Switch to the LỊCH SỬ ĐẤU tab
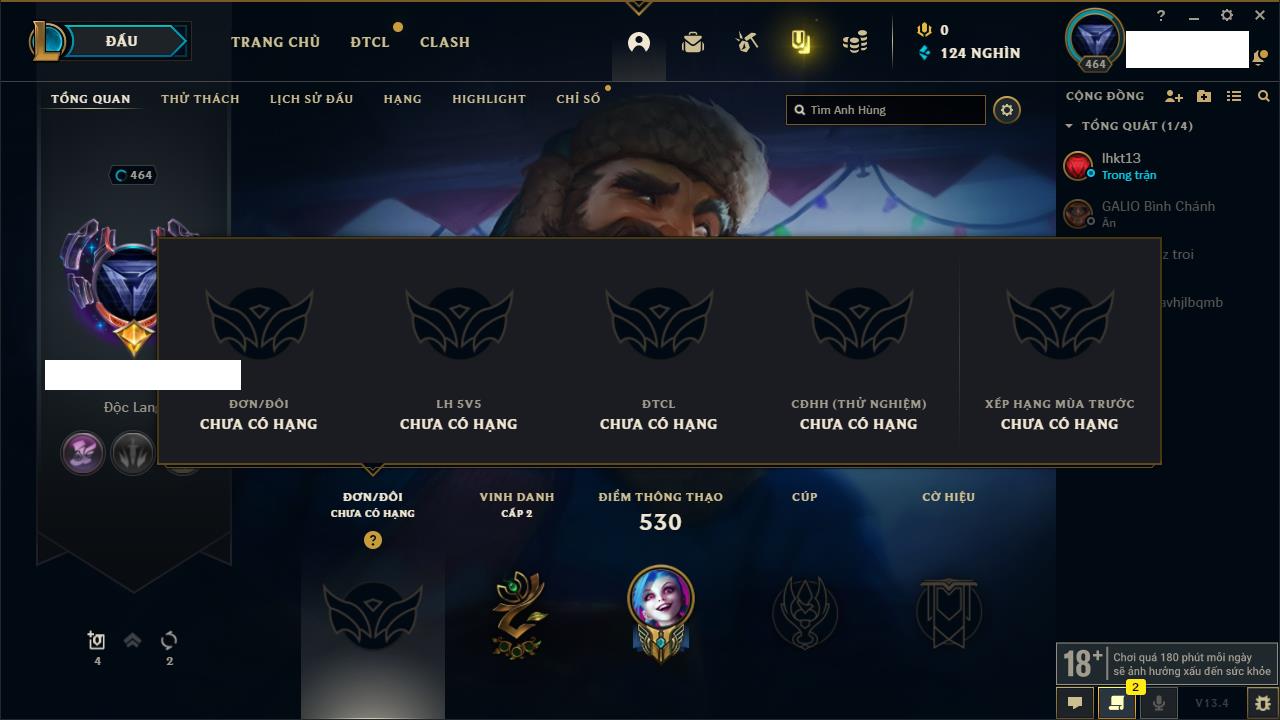The image size is (1280, 720). pos(311,99)
